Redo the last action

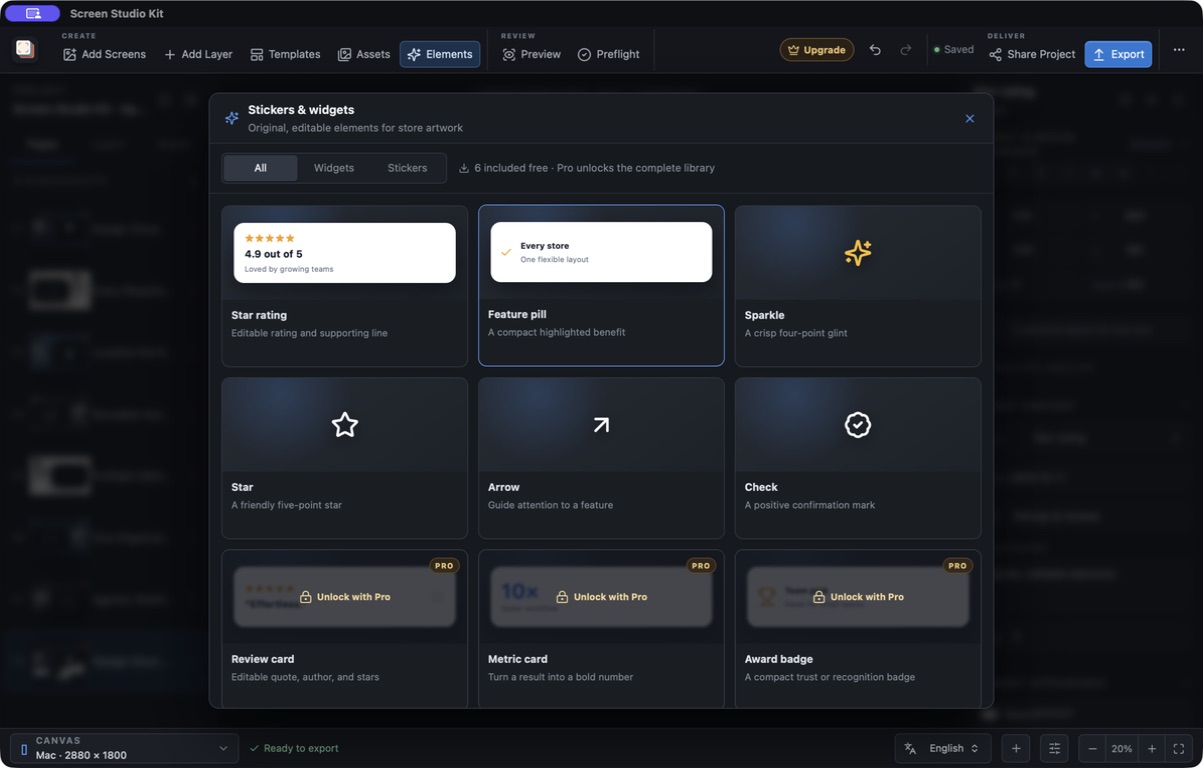tap(906, 50)
